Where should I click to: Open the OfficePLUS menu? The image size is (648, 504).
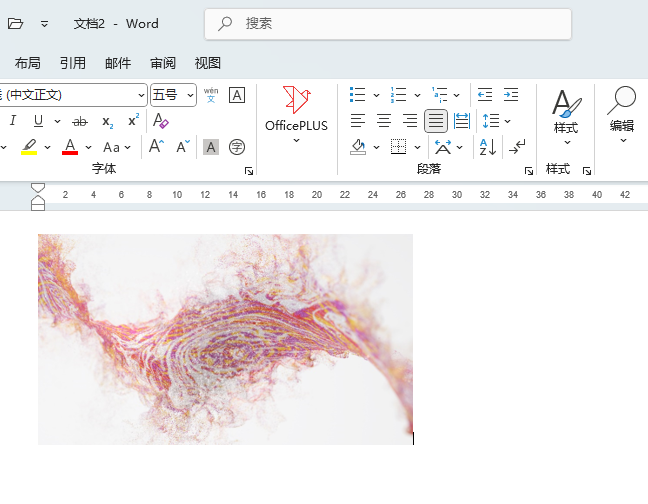(x=296, y=114)
